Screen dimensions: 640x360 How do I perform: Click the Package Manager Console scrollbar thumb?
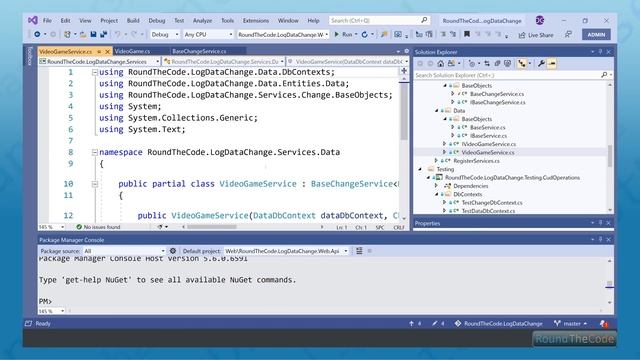coord(609,283)
